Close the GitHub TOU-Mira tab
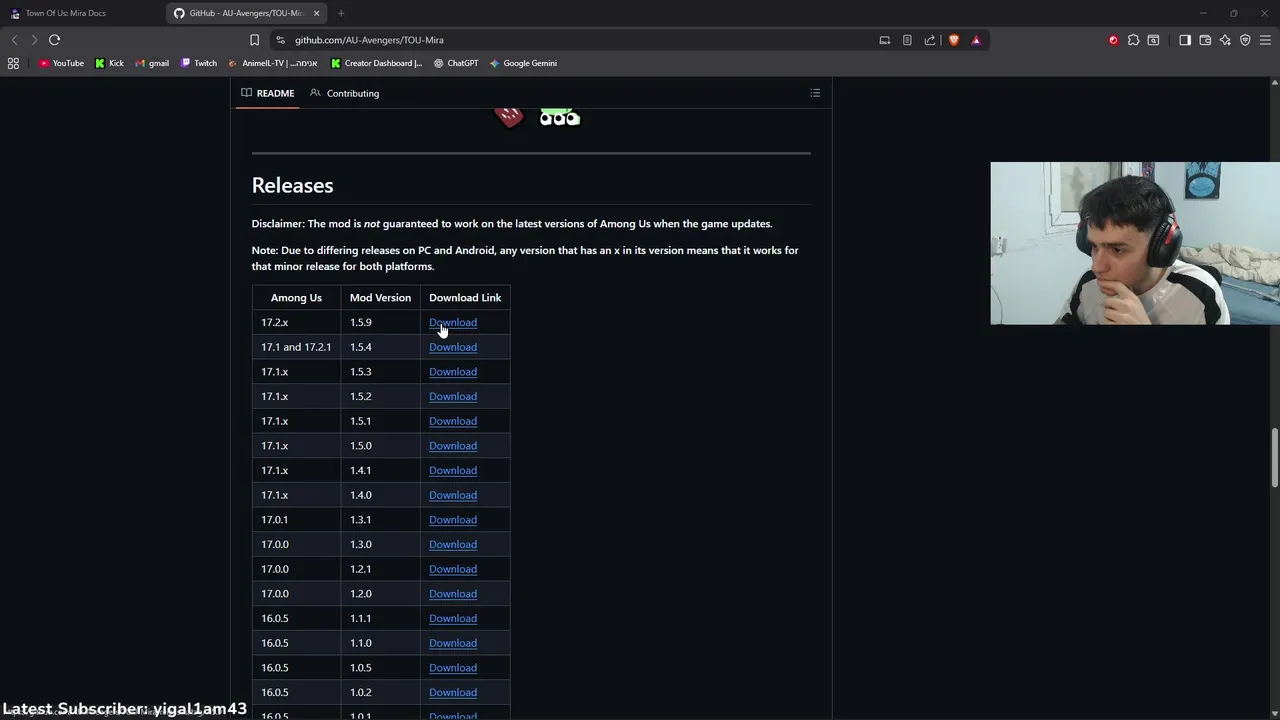The width and height of the screenshot is (1280, 720). coord(317,13)
